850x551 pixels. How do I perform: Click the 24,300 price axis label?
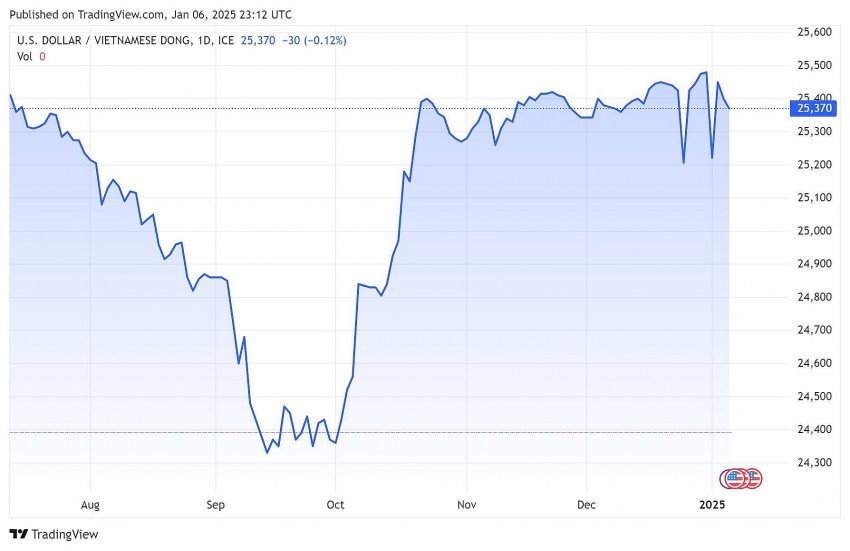[x=812, y=463]
